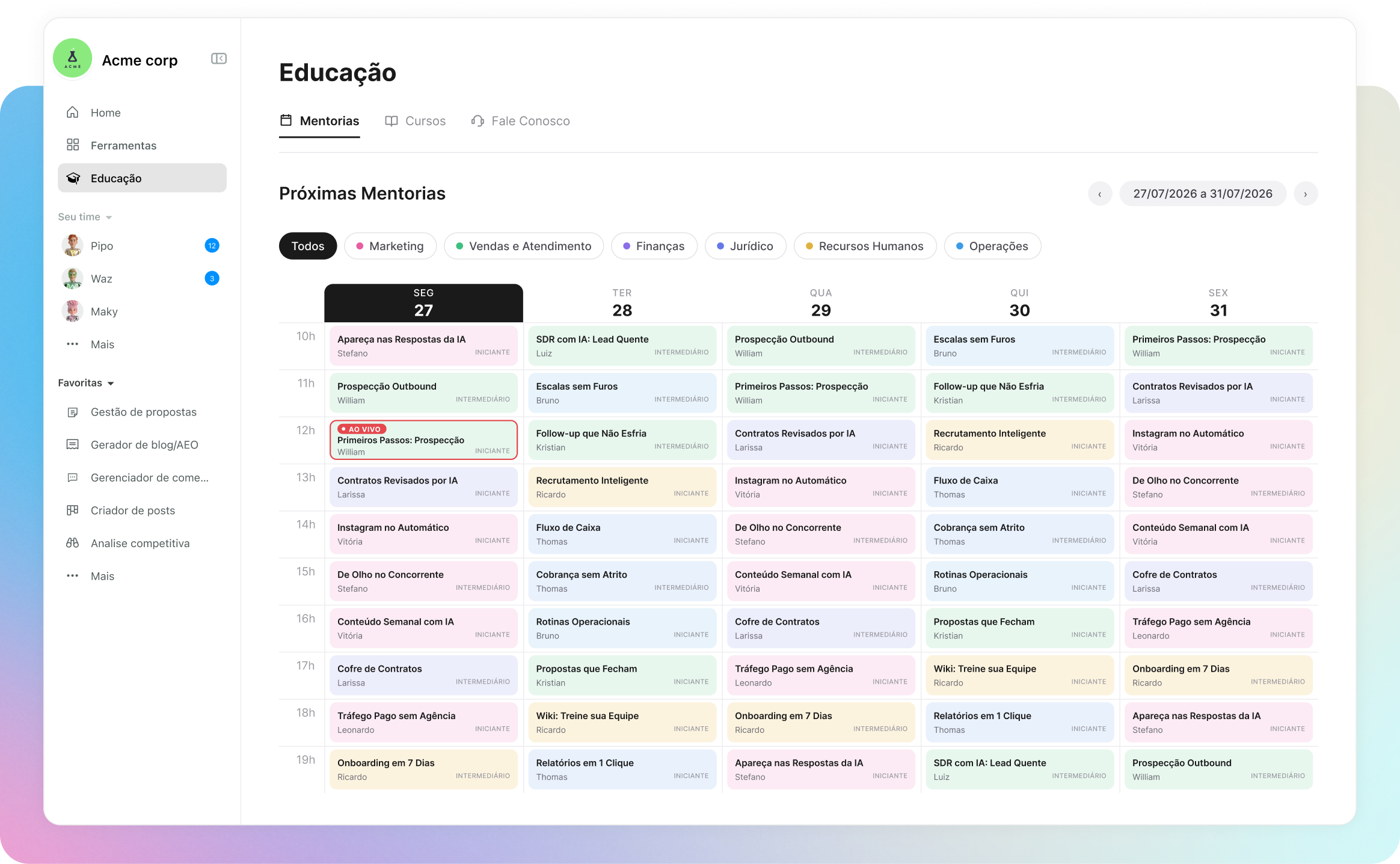
Task: Go to previous week arrow
Action: pyautogui.click(x=1100, y=194)
